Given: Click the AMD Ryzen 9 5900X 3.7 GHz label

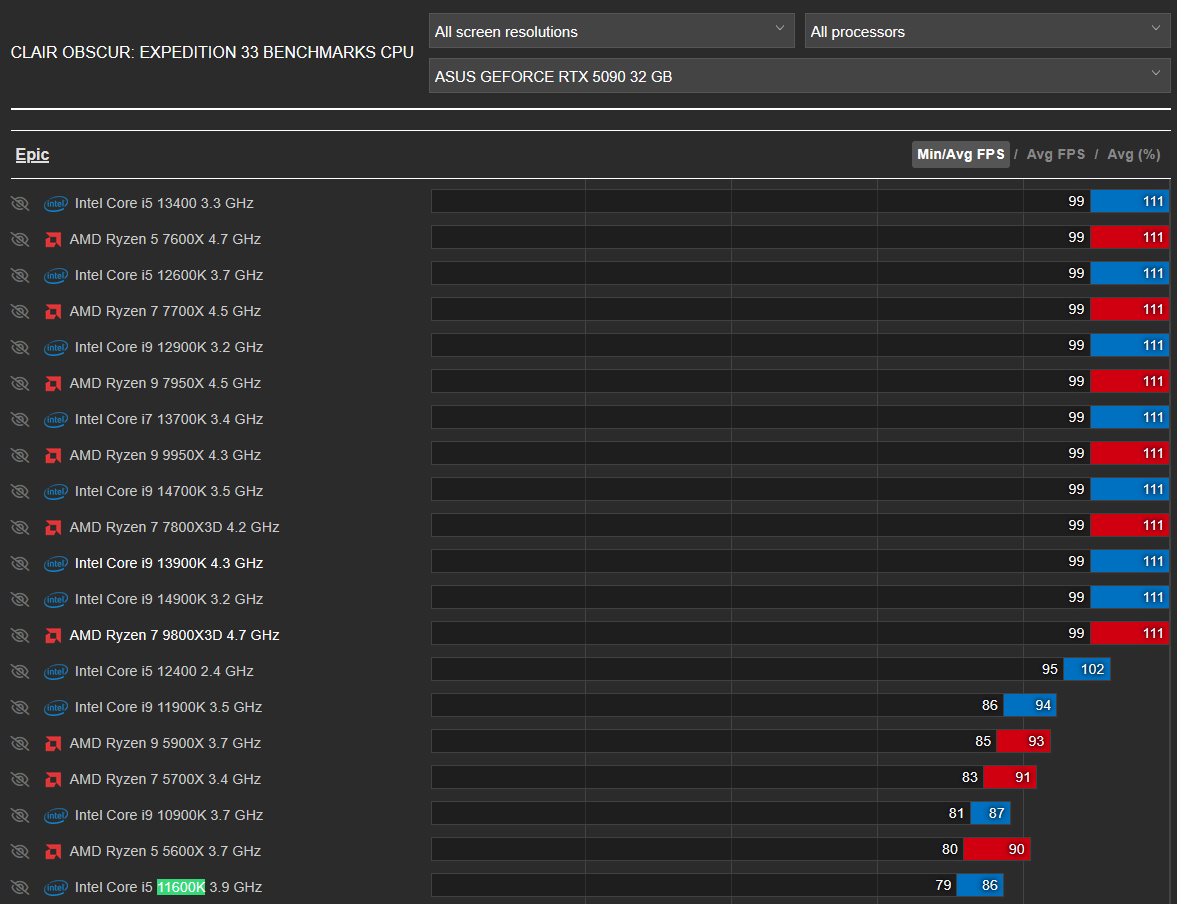Looking at the screenshot, I should [x=165, y=743].
